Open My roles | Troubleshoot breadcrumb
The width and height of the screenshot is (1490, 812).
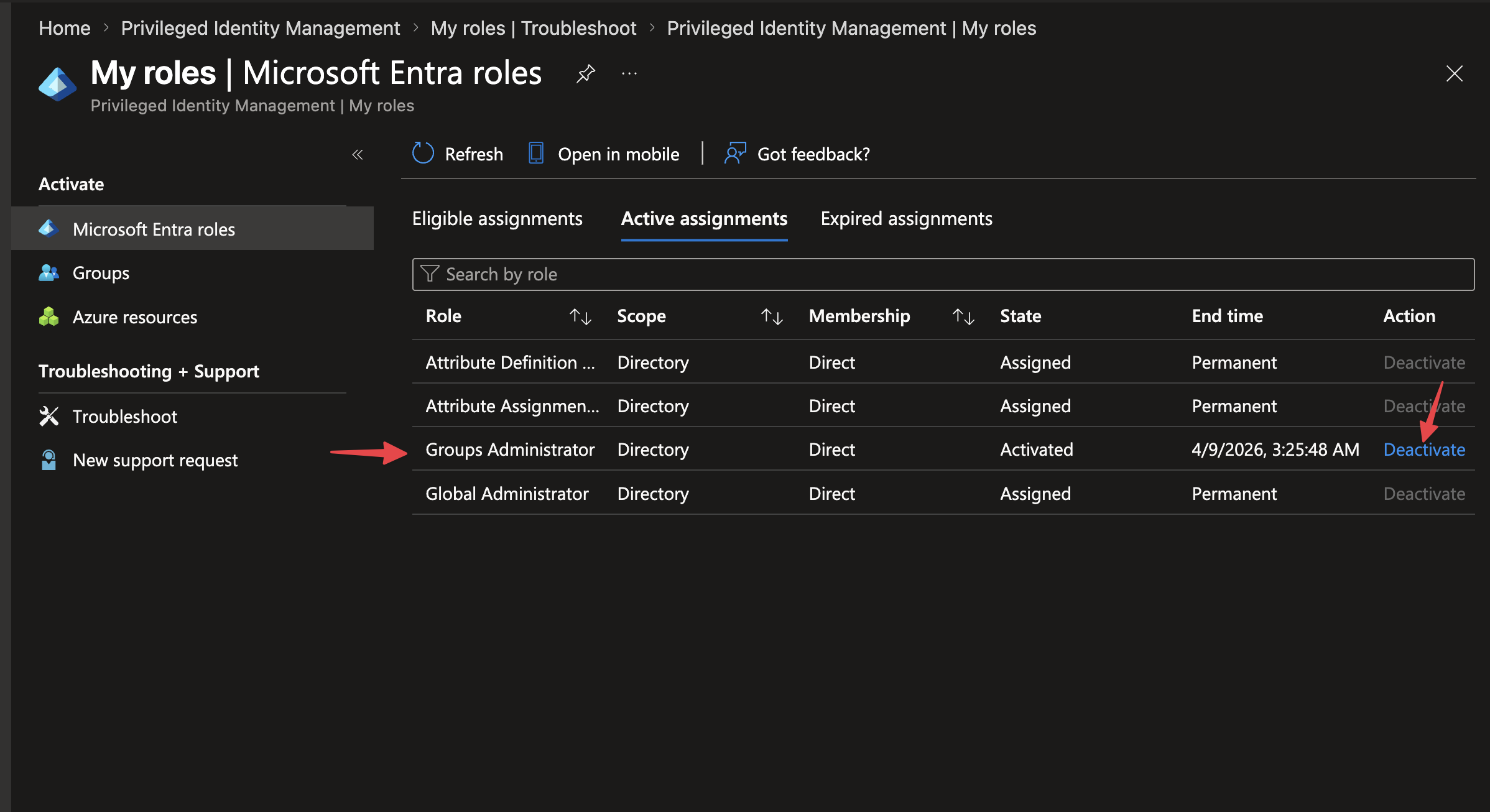[x=534, y=28]
